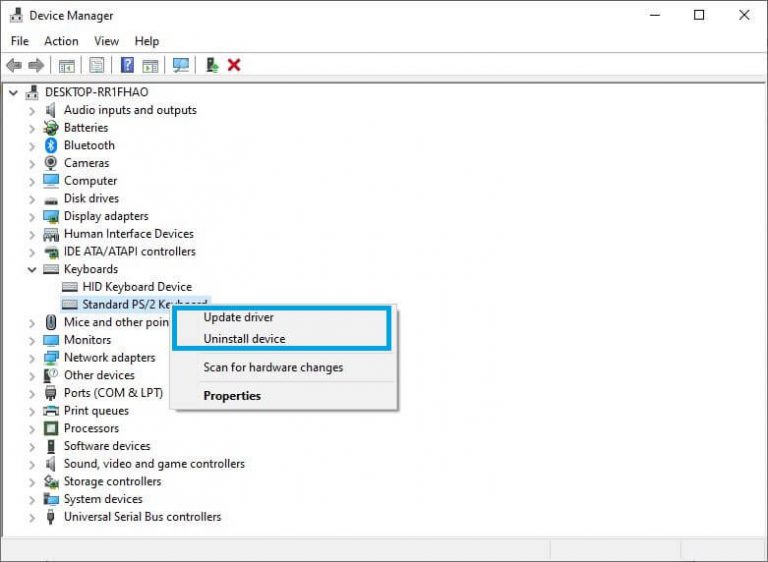Collapse the Keyboards category
This screenshot has width=768, height=562.
pyautogui.click(x=32, y=269)
